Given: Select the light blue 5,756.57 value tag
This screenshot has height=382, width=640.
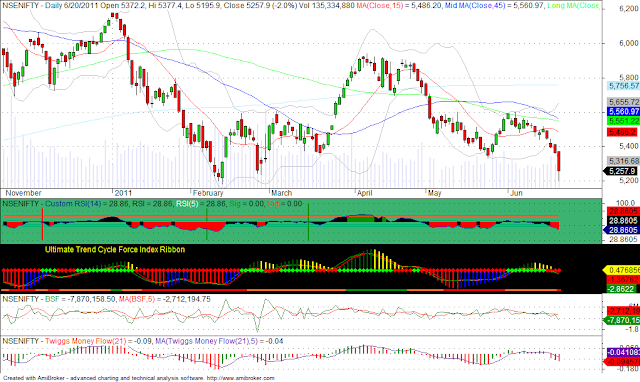Looking at the screenshot, I should tap(623, 86).
